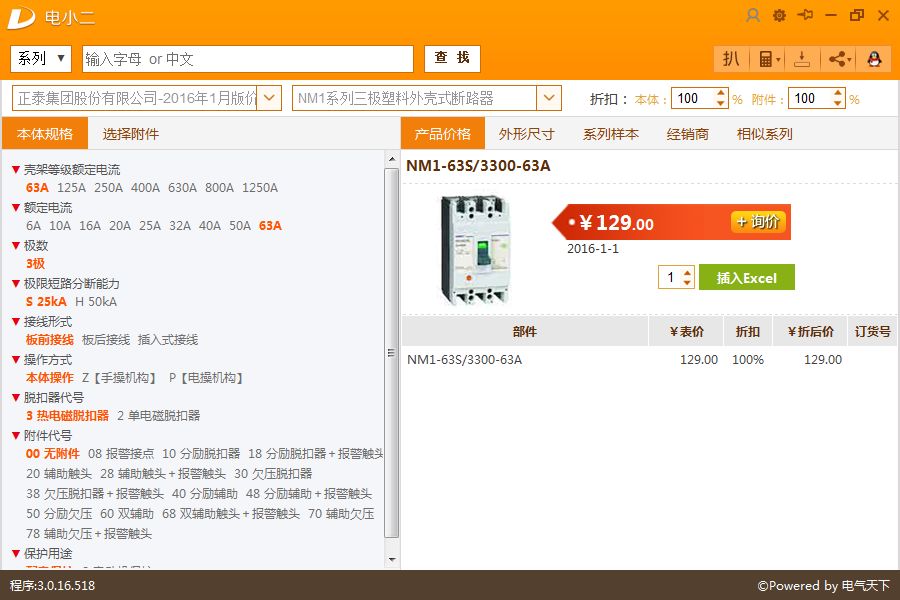Open the 系列样本 tab

[611, 134]
